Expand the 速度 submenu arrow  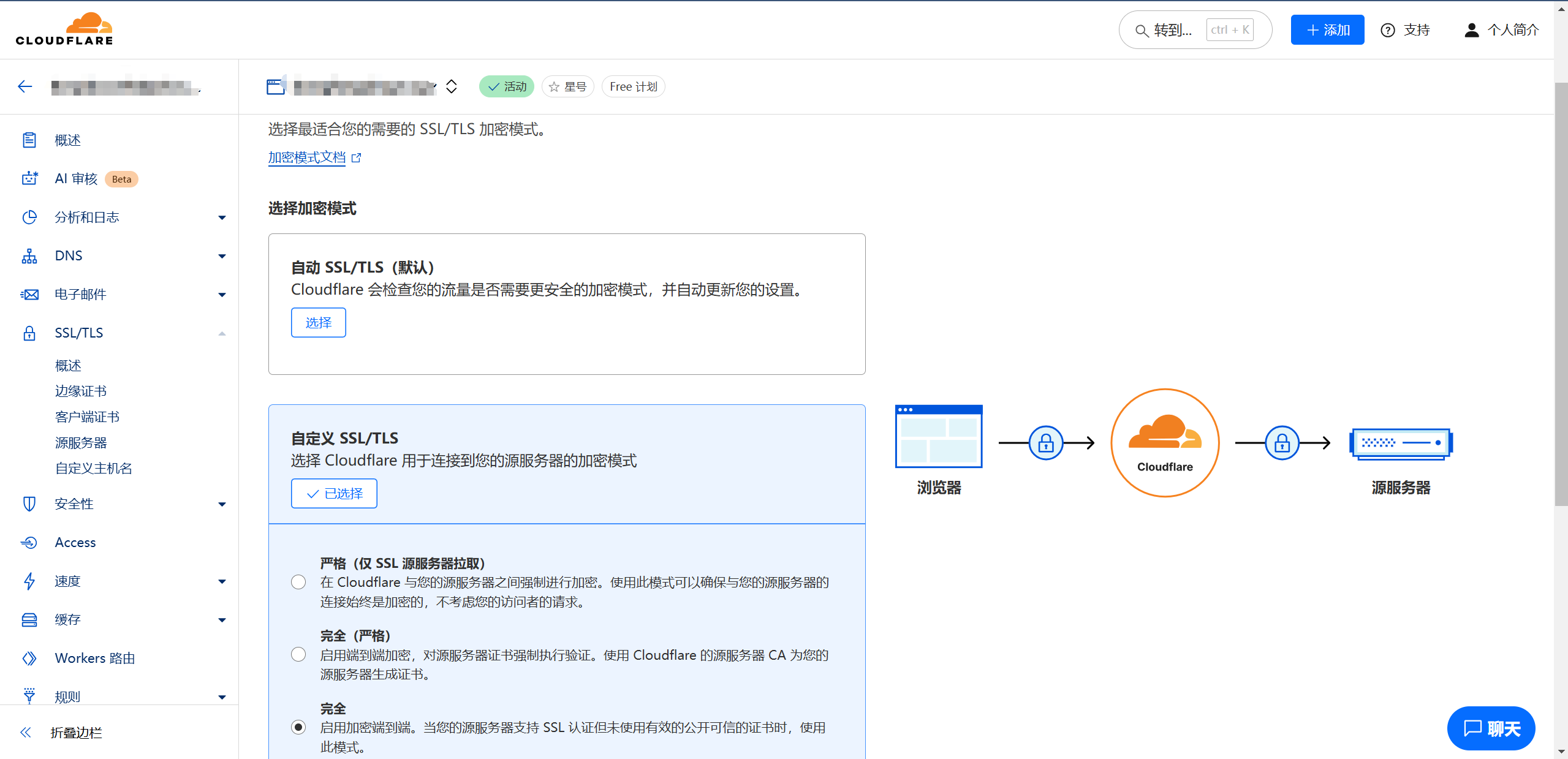222,581
